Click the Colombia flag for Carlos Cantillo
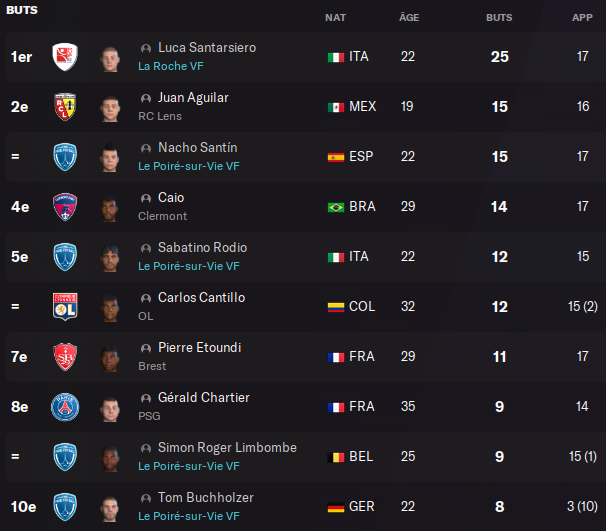This screenshot has height=531, width=606. pyautogui.click(x=336, y=307)
